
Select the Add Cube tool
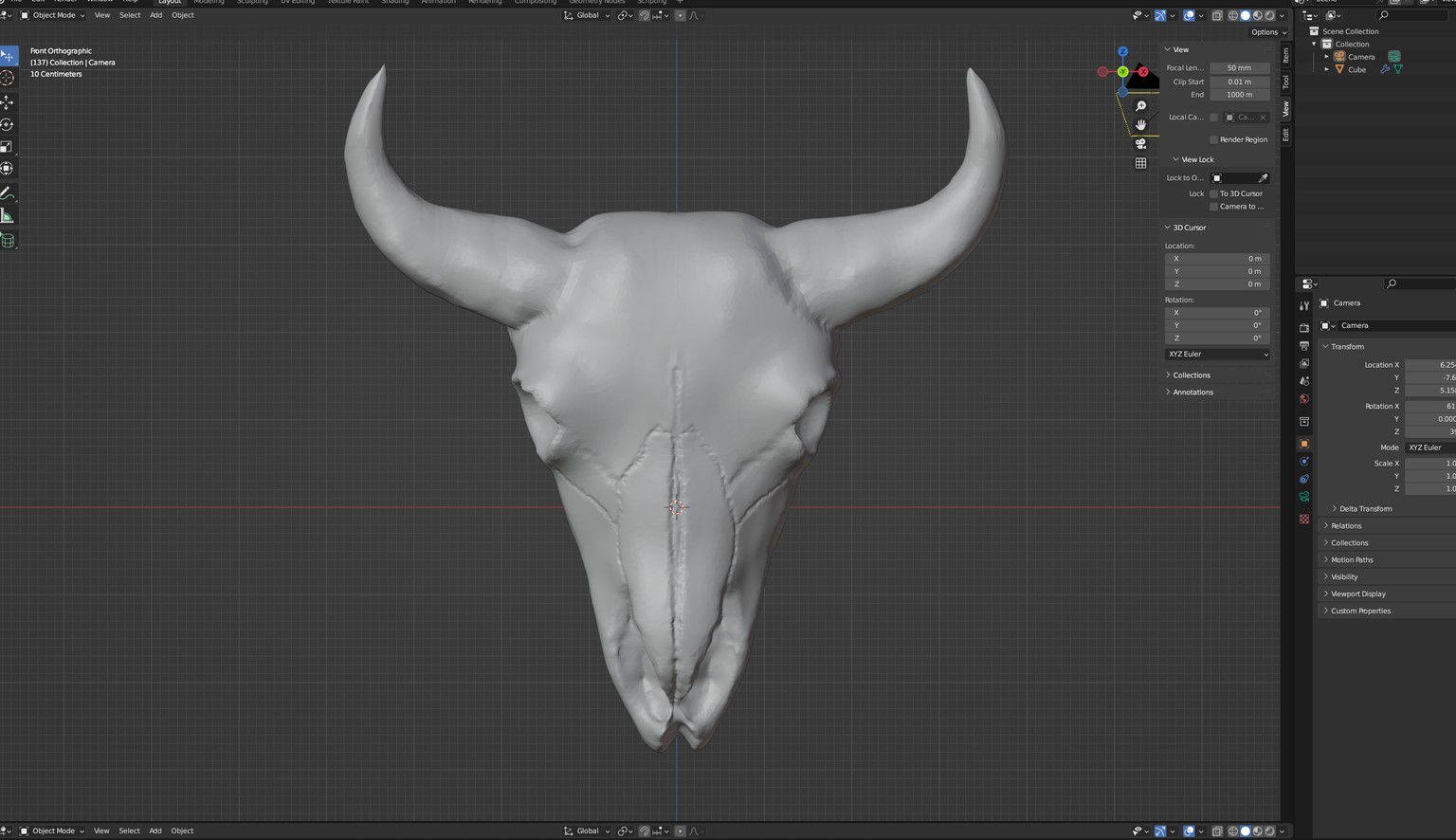pos(8,241)
